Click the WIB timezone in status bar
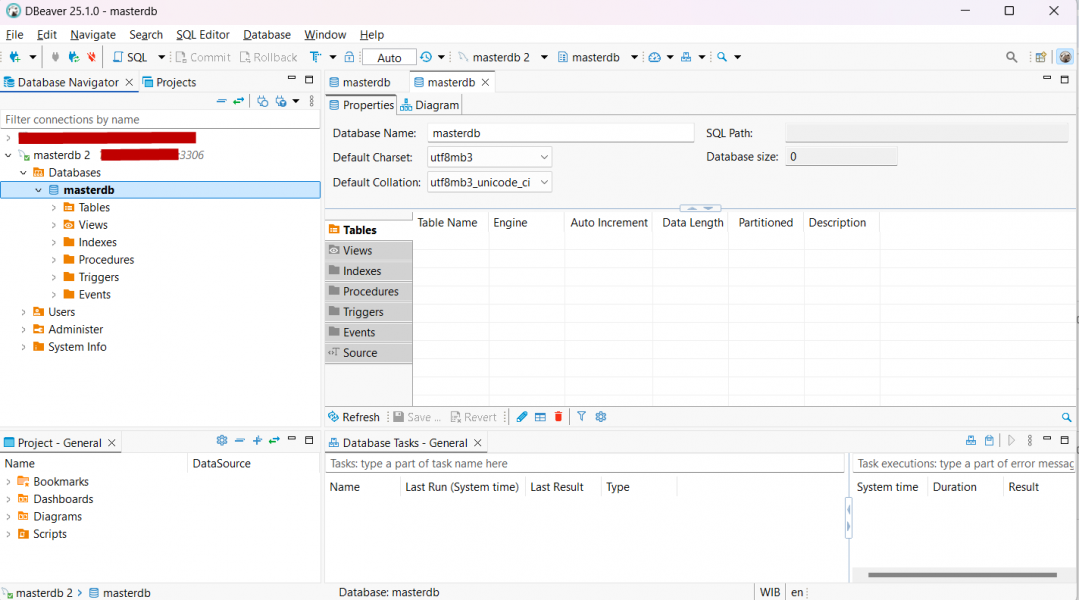The height and width of the screenshot is (600, 1079). coord(770,592)
